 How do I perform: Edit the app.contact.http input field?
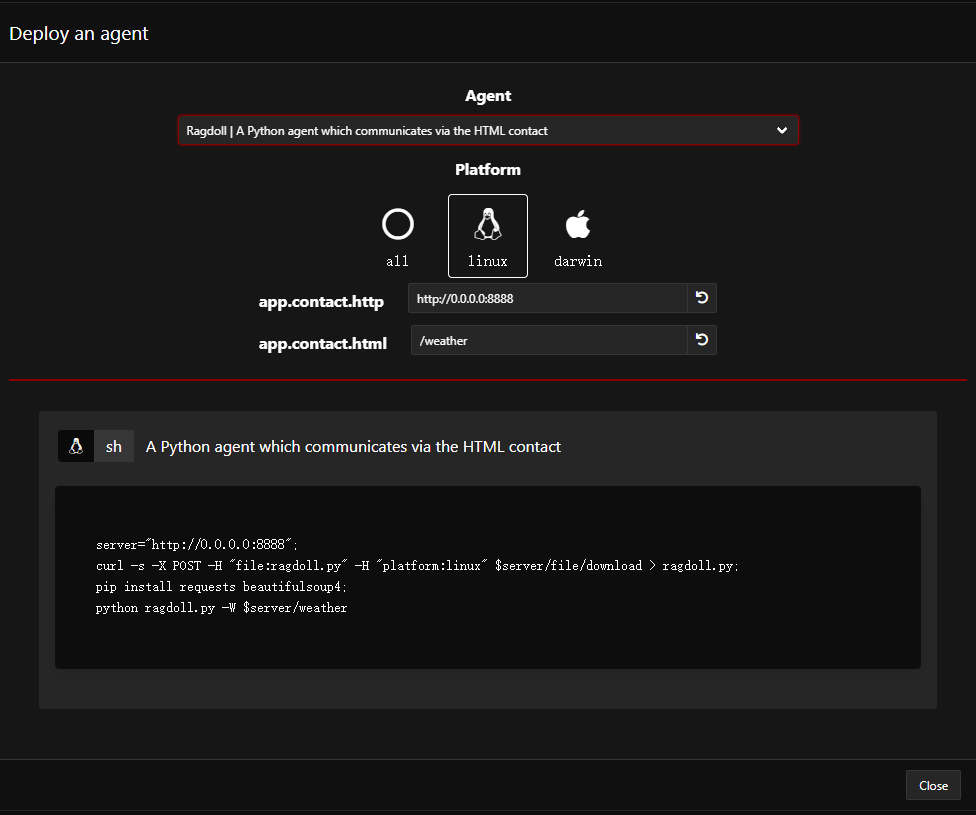pyautogui.click(x=548, y=298)
